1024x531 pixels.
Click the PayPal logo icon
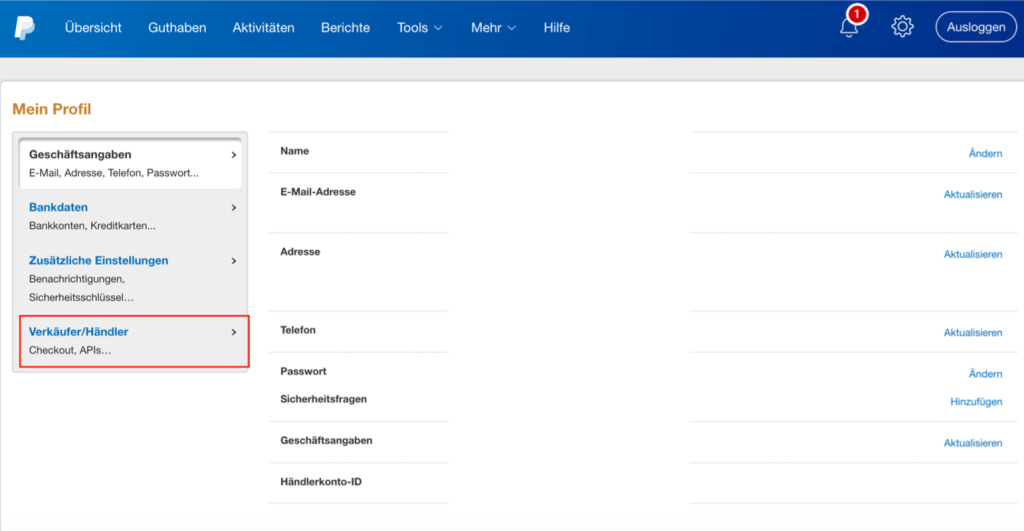25,27
